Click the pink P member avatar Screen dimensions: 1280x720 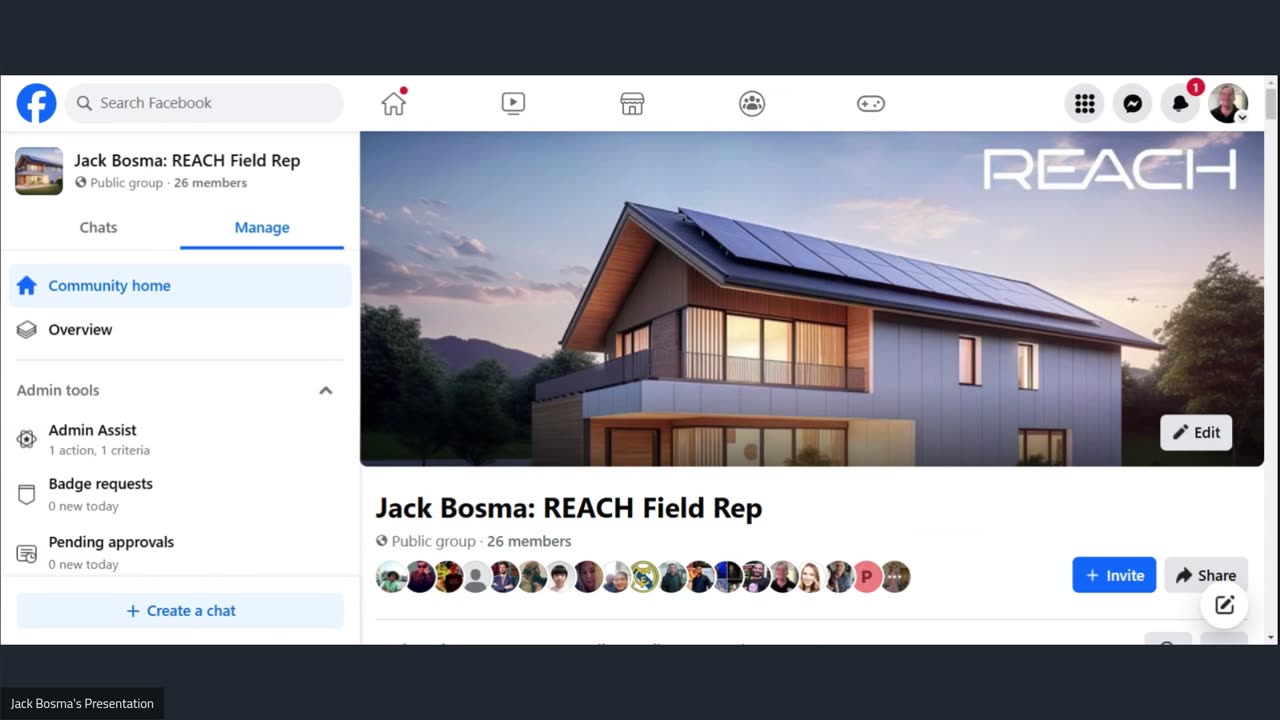pos(867,577)
